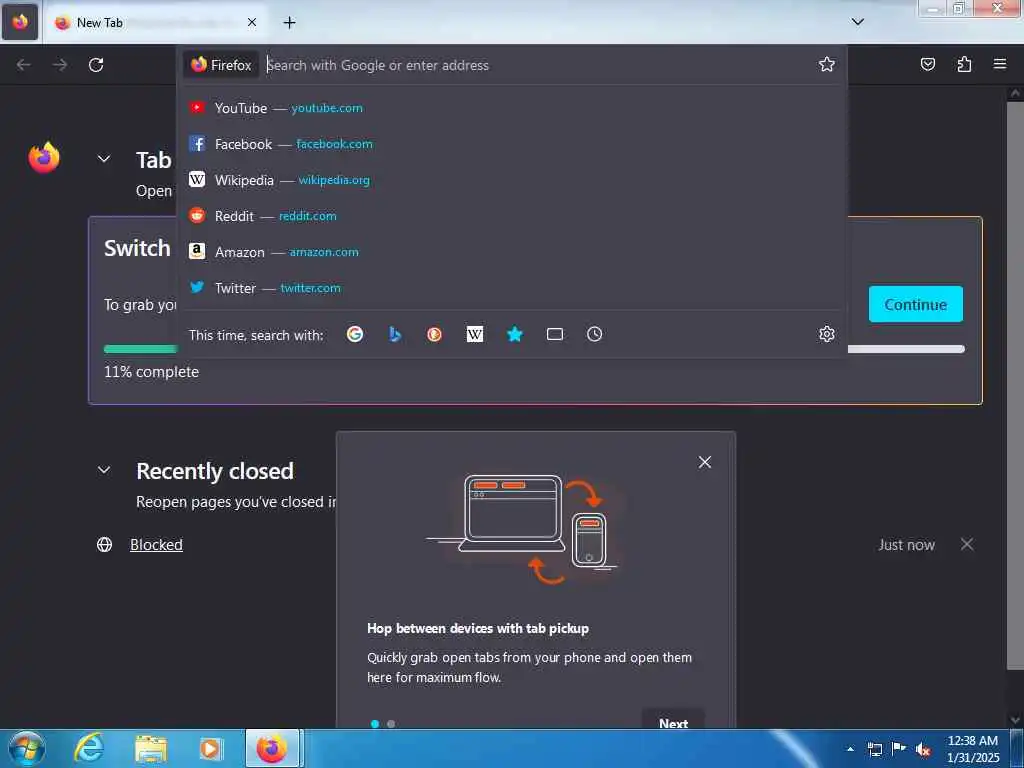Open Firefox View pinned tab icon

click(x=20, y=22)
